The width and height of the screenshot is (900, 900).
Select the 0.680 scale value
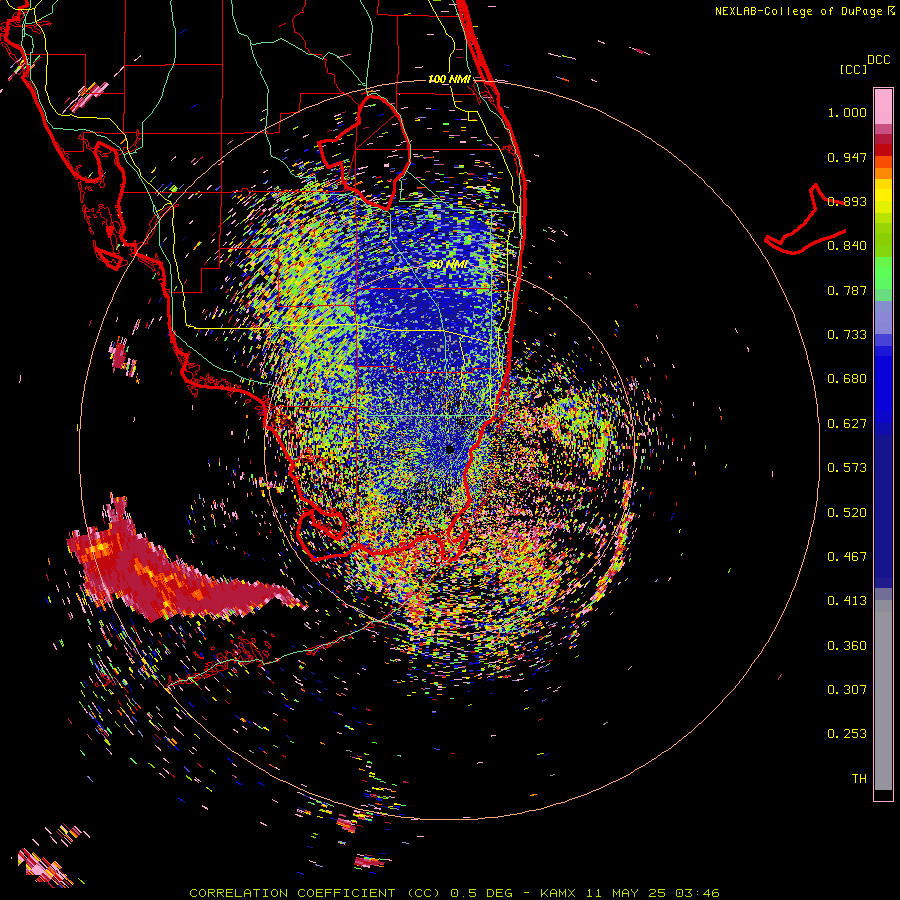coord(847,379)
